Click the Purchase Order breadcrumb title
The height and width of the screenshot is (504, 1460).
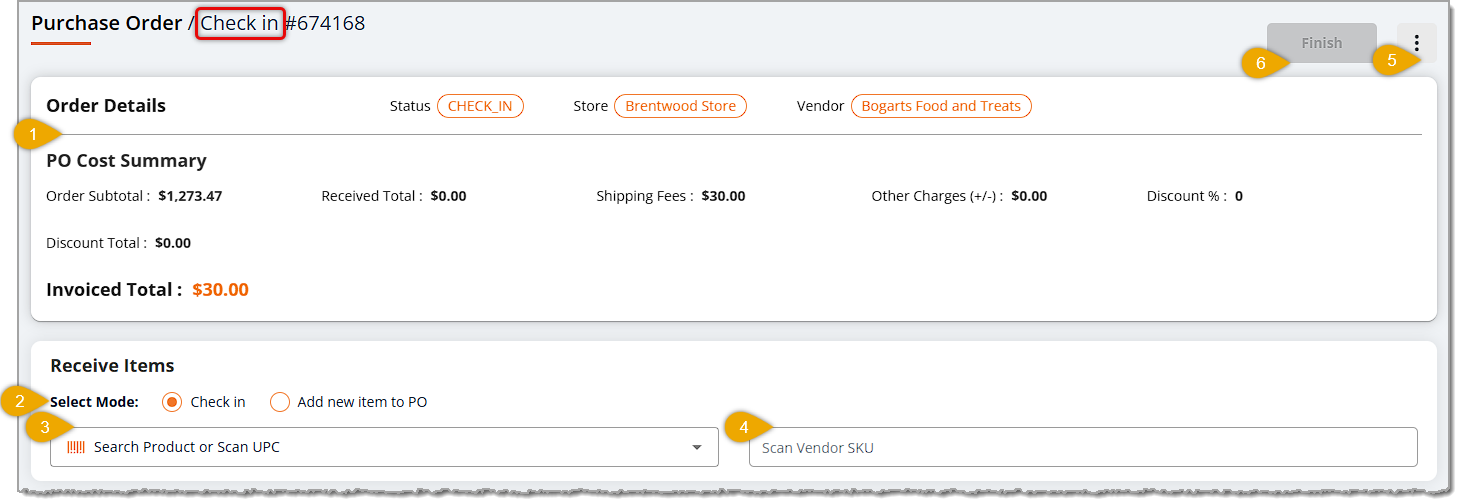107,23
